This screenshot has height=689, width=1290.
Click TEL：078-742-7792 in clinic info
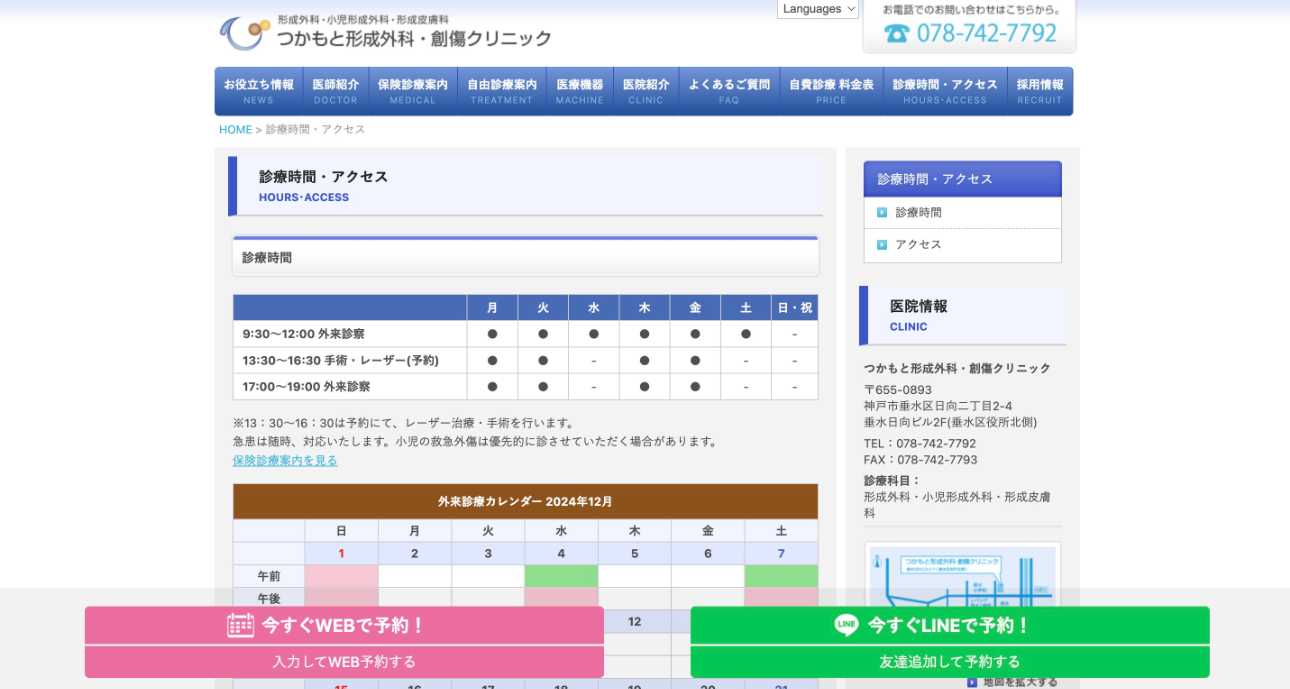point(920,444)
